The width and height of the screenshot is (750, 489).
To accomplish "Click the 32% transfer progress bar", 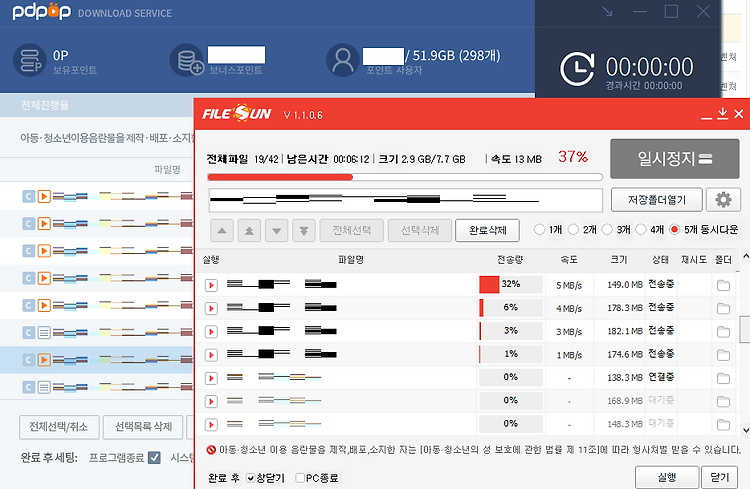I will pyautogui.click(x=511, y=284).
